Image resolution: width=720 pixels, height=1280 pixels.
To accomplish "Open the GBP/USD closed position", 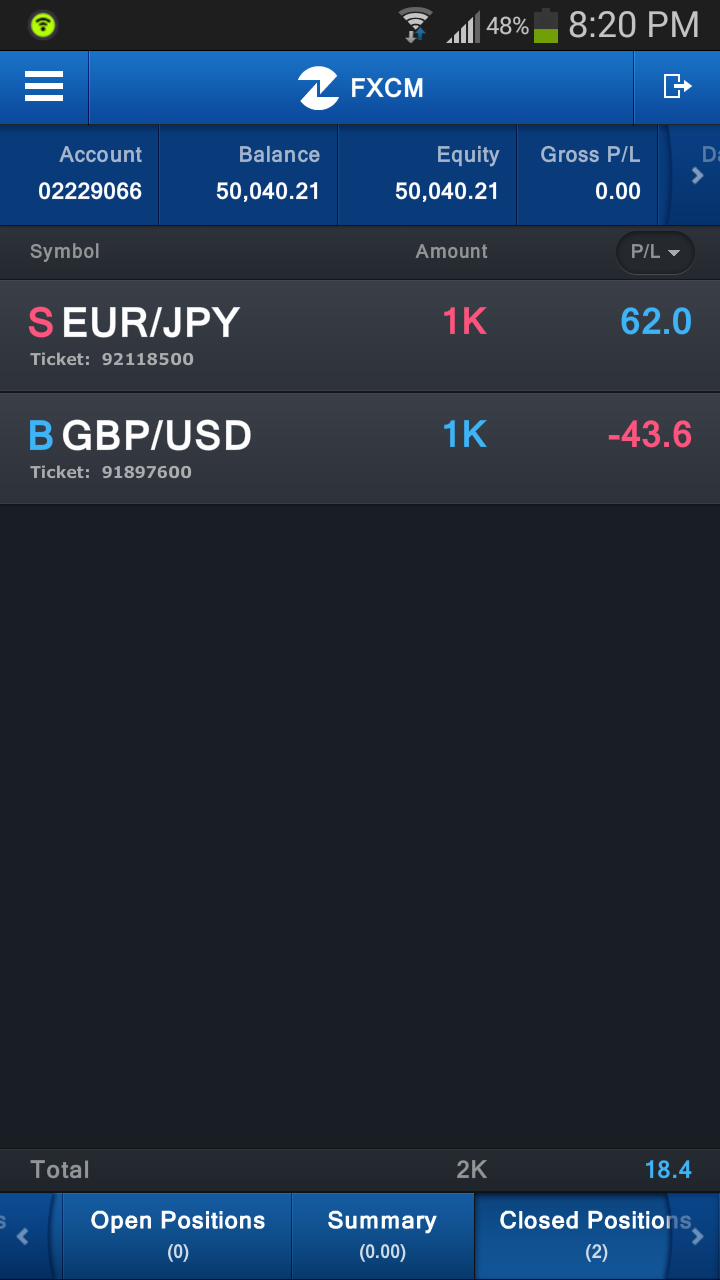I will (x=360, y=449).
